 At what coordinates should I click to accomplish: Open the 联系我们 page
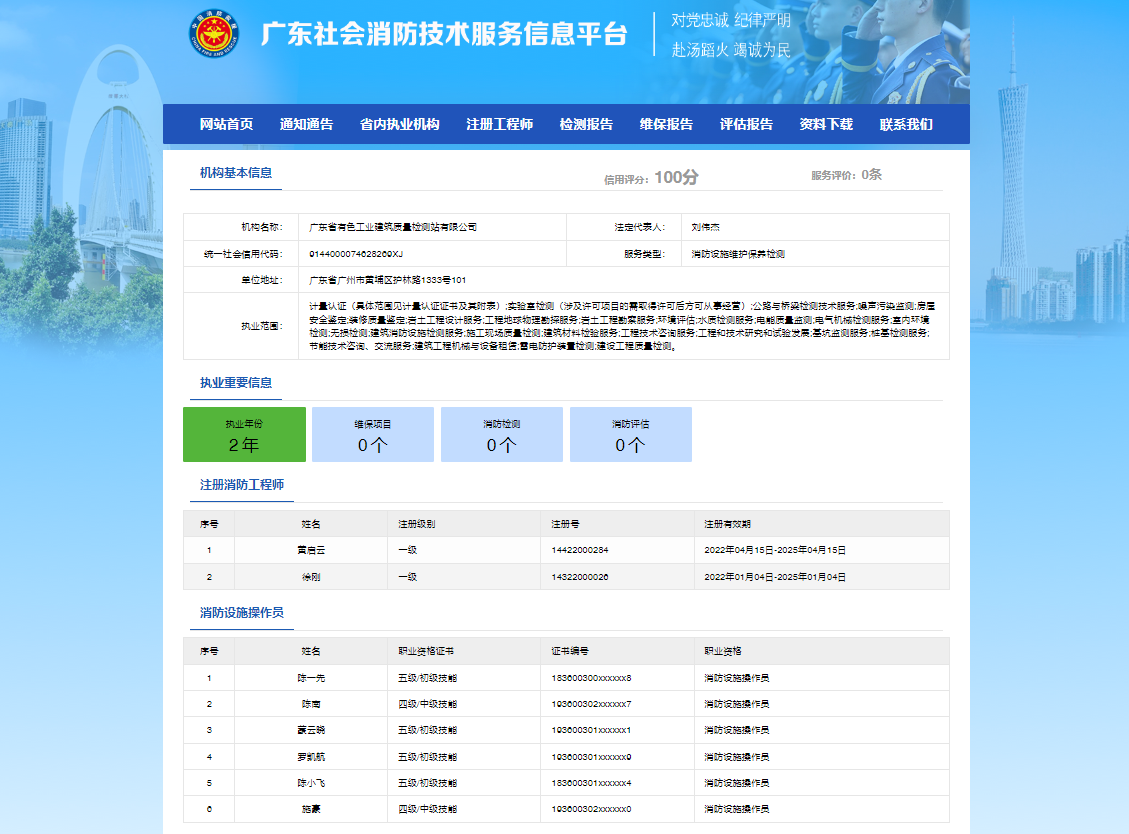click(x=906, y=124)
